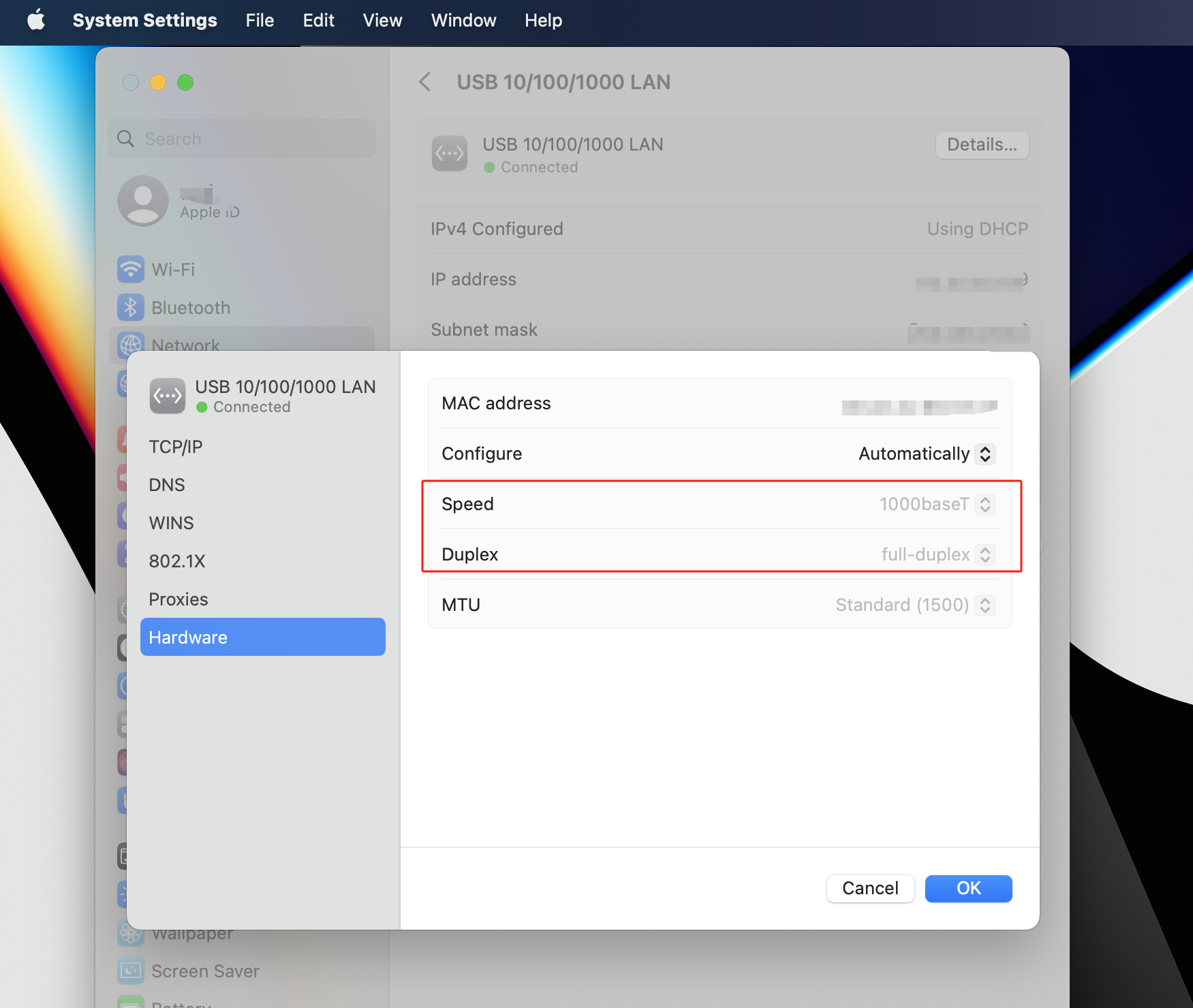Open the Help menu
The image size is (1193, 1008).
[x=543, y=20]
